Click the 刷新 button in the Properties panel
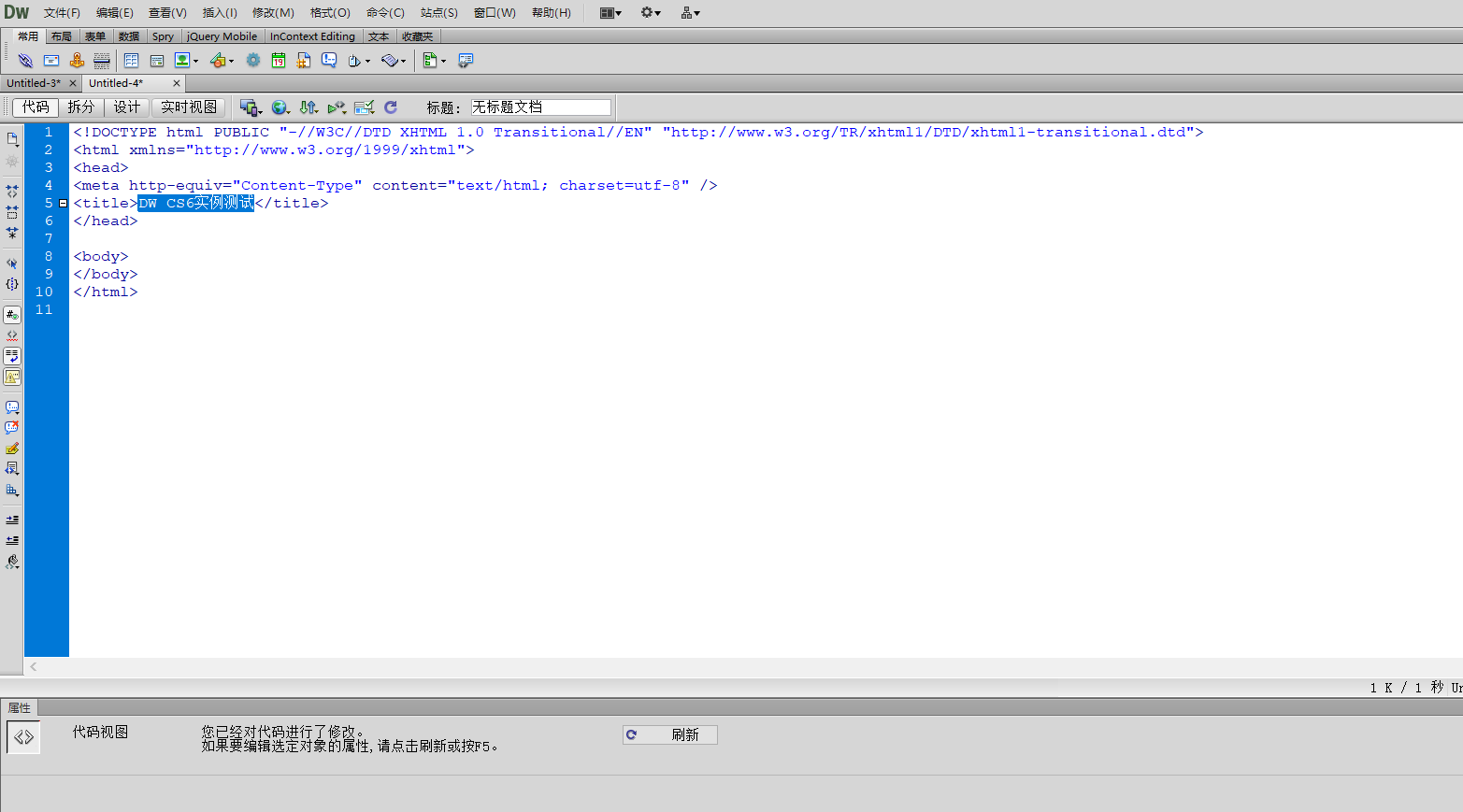 669,734
